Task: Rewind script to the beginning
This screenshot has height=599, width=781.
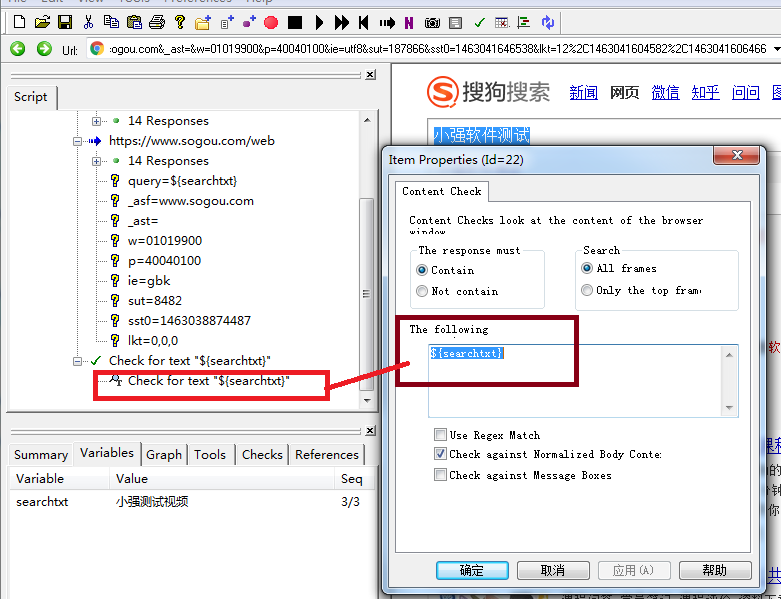Action: [x=364, y=22]
